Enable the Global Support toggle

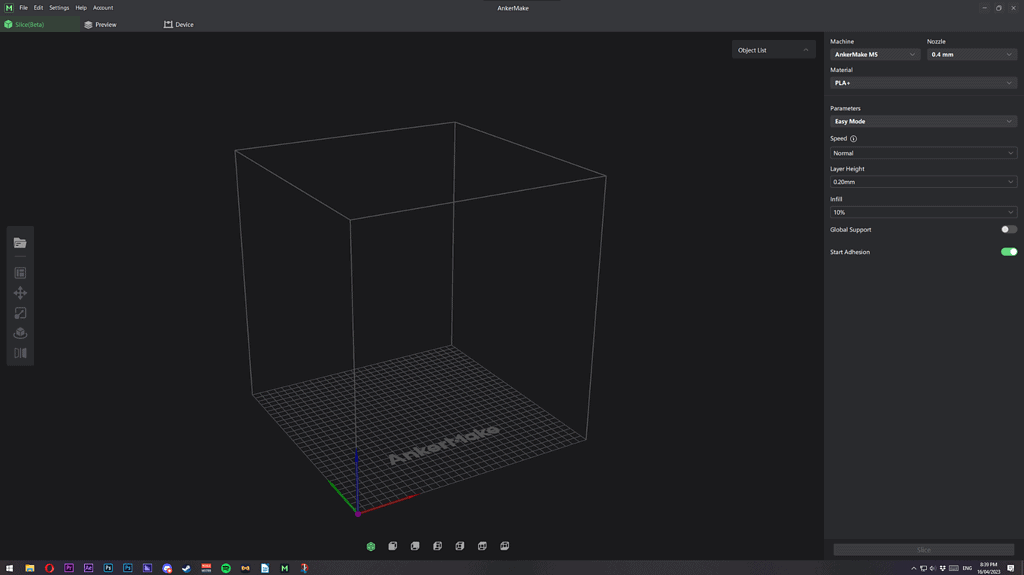1009,230
